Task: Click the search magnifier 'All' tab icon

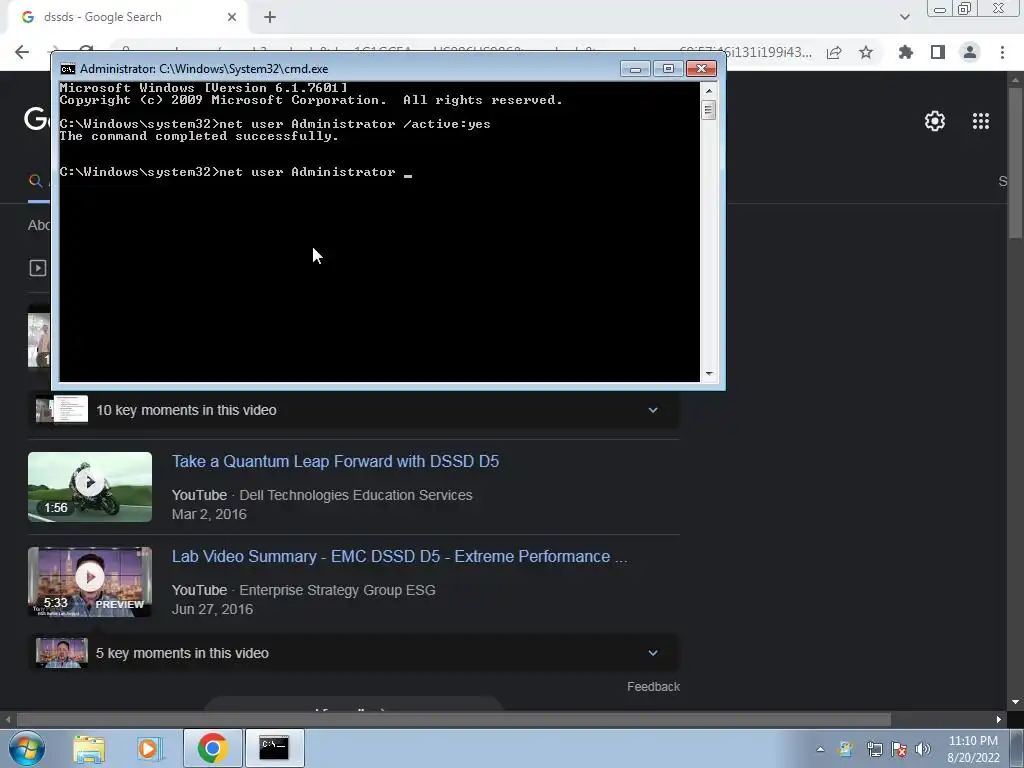Action: point(36,181)
